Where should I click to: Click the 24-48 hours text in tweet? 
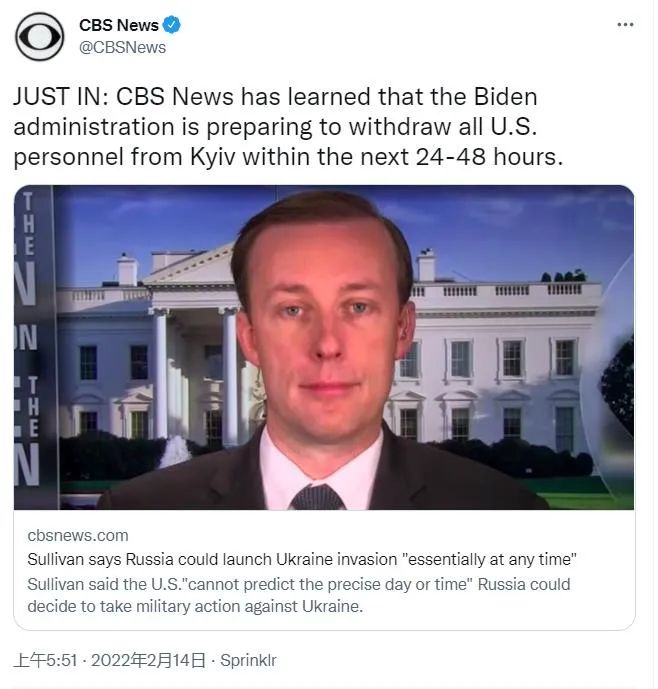click(489, 156)
